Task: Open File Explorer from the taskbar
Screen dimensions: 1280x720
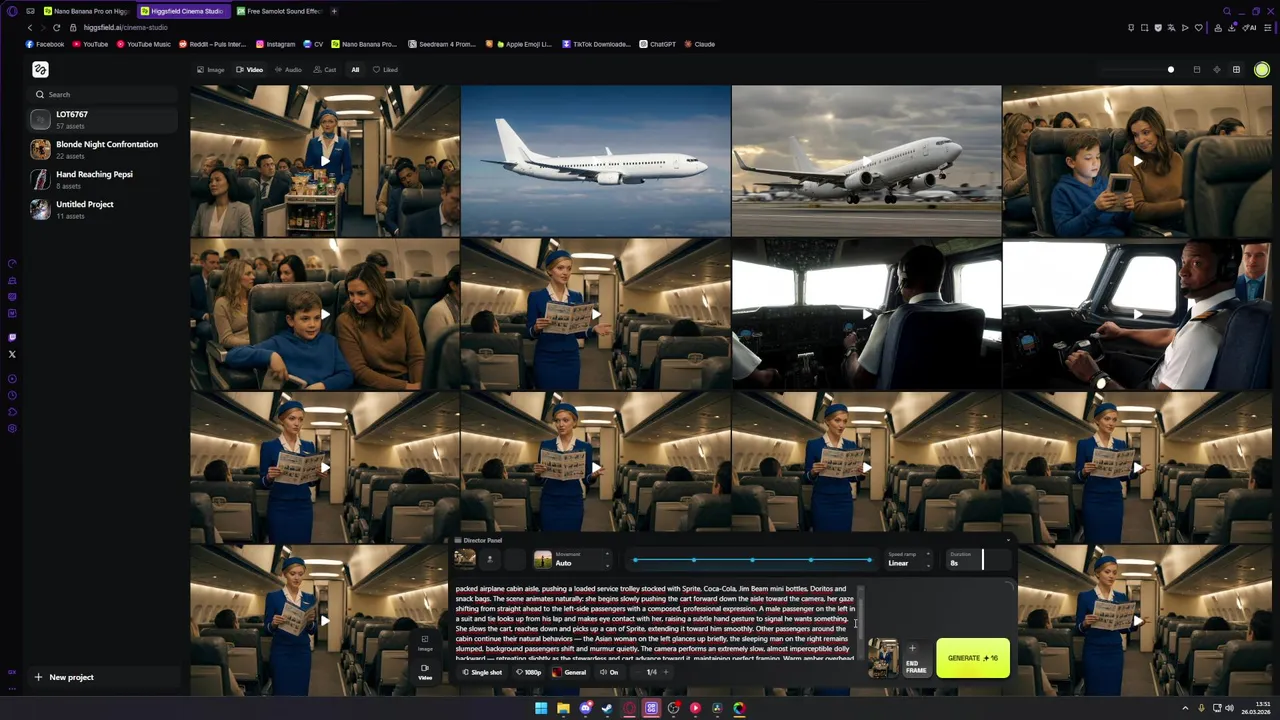Action: pyautogui.click(x=563, y=708)
